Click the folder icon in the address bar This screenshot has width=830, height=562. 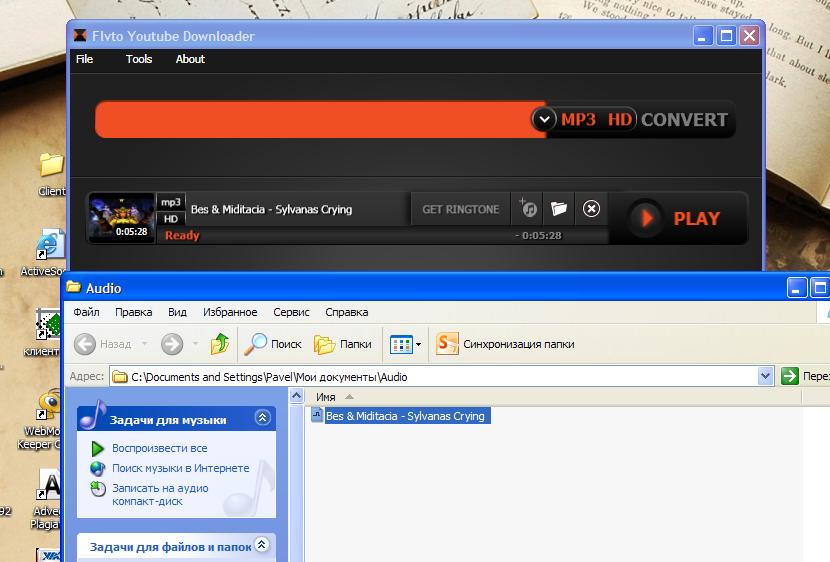120,377
